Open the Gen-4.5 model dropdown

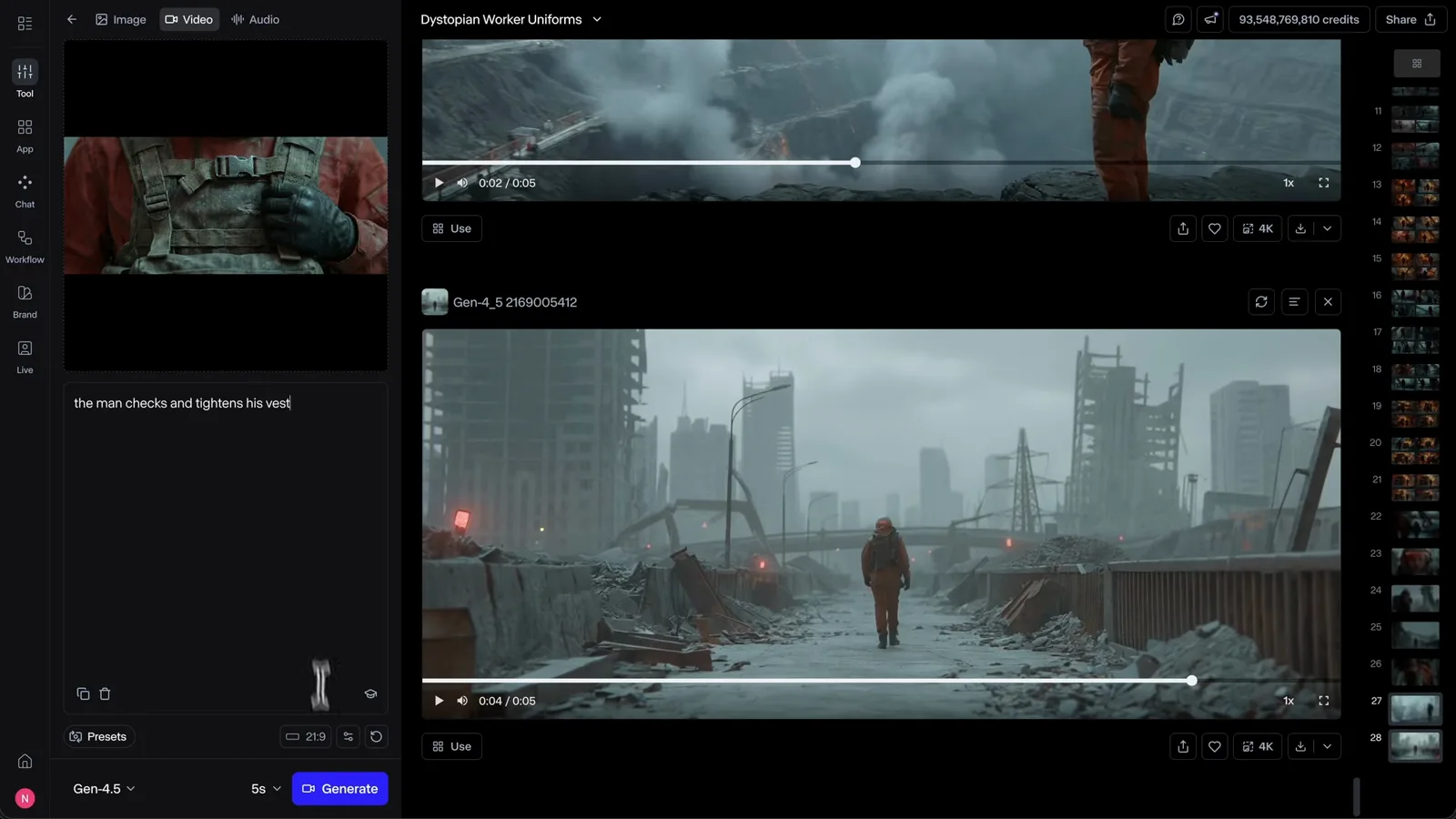coord(104,789)
